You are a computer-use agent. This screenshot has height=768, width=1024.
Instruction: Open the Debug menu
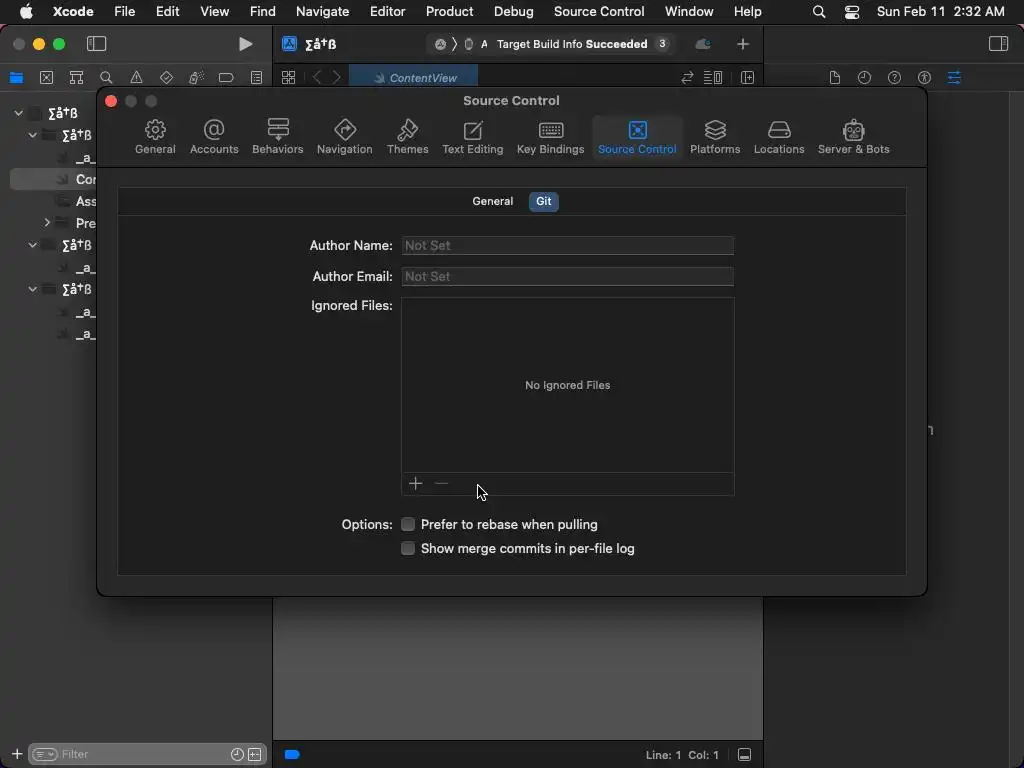click(513, 11)
